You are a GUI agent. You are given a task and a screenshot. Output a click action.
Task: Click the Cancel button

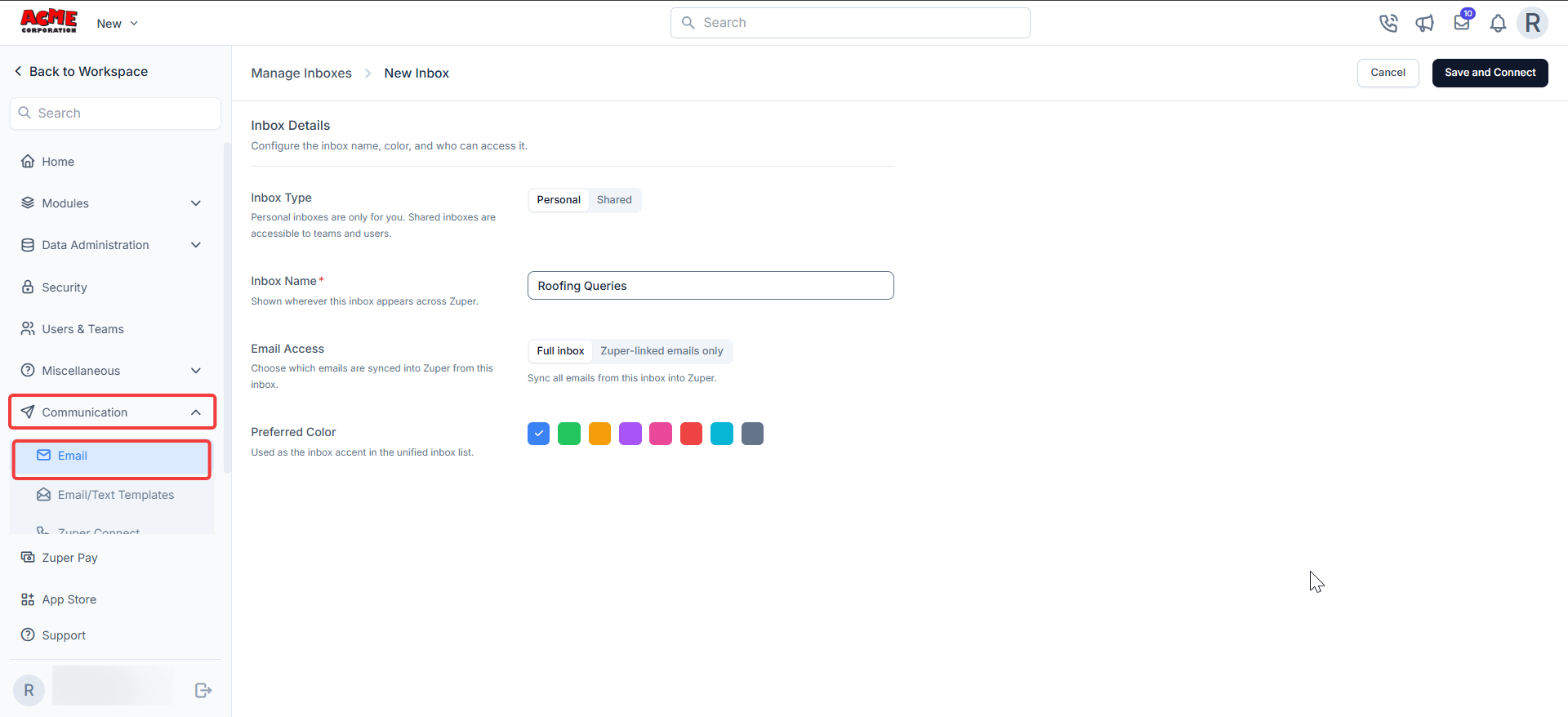click(1388, 73)
